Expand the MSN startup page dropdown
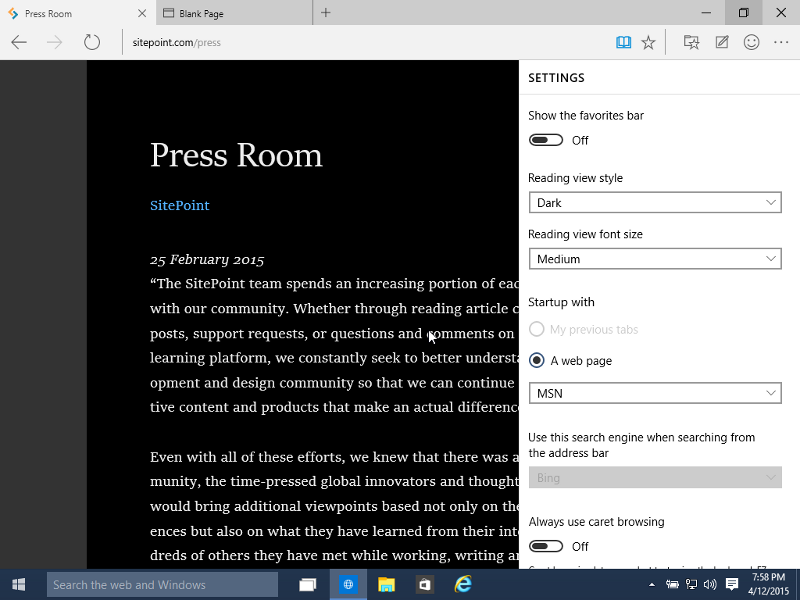The height and width of the screenshot is (600, 800). point(654,393)
